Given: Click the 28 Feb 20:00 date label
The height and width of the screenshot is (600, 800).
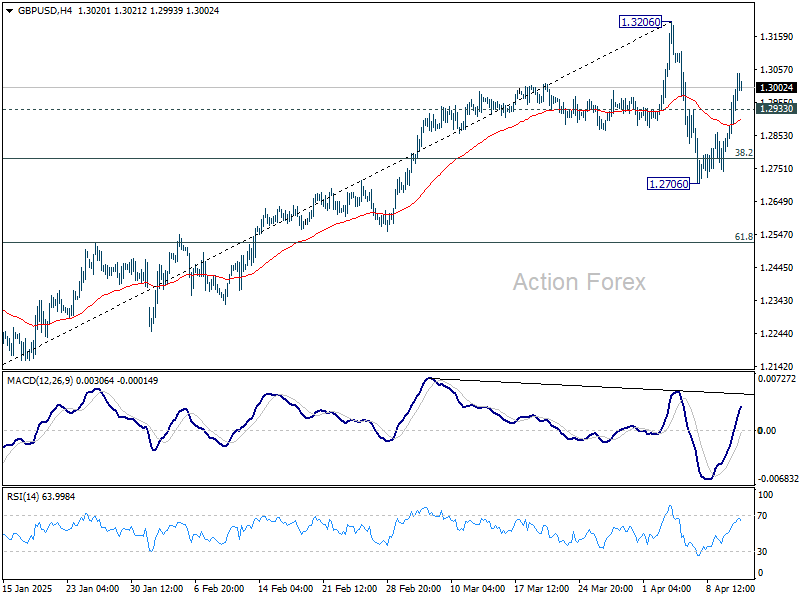Looking at the screenshot, I should click(x=414, y=589).
